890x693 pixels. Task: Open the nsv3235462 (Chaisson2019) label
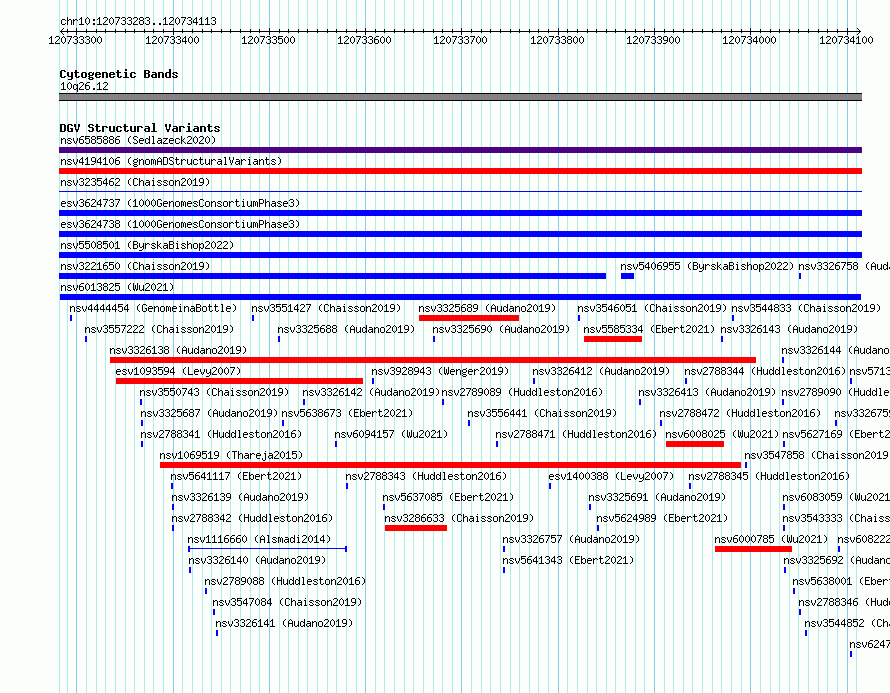(x=135, y=182)
